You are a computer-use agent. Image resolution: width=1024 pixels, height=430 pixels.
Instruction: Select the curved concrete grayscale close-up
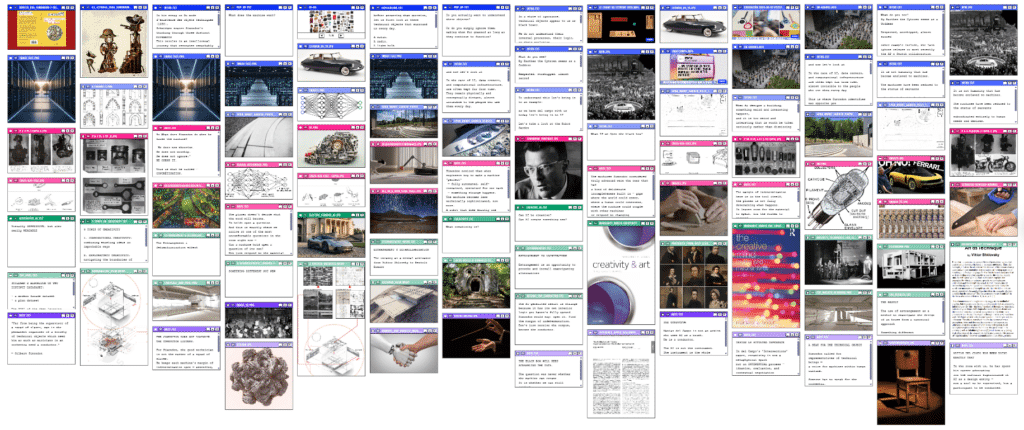pos(258,136)
